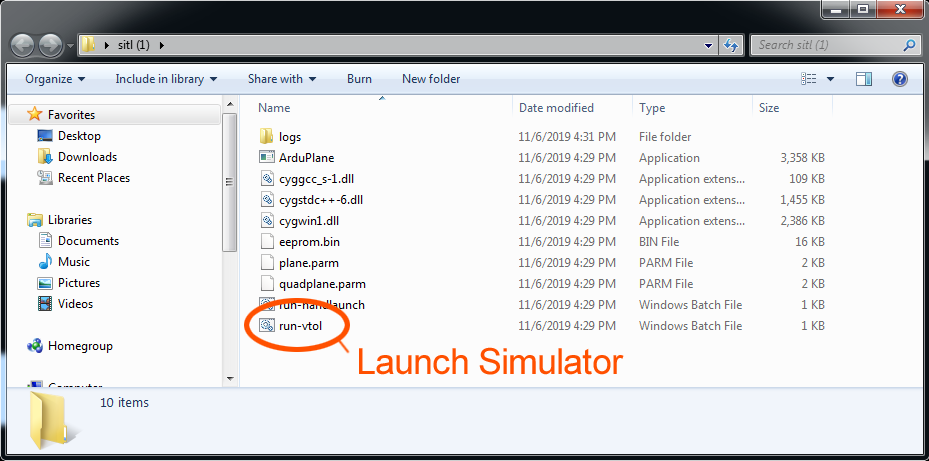Select quadplane.parm file
This screenshot has width=929, height=461.
(x=322, y=284)
